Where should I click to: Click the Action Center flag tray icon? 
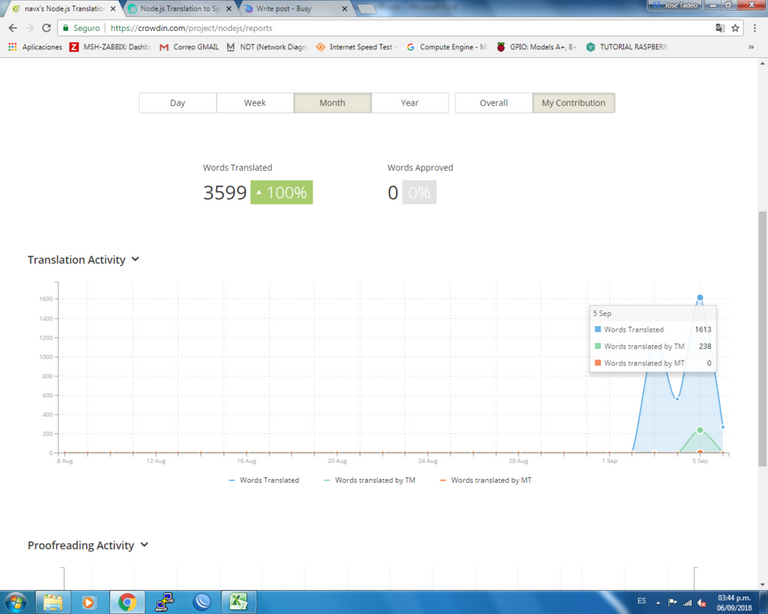pyautogui.click(x=673, y=603)
